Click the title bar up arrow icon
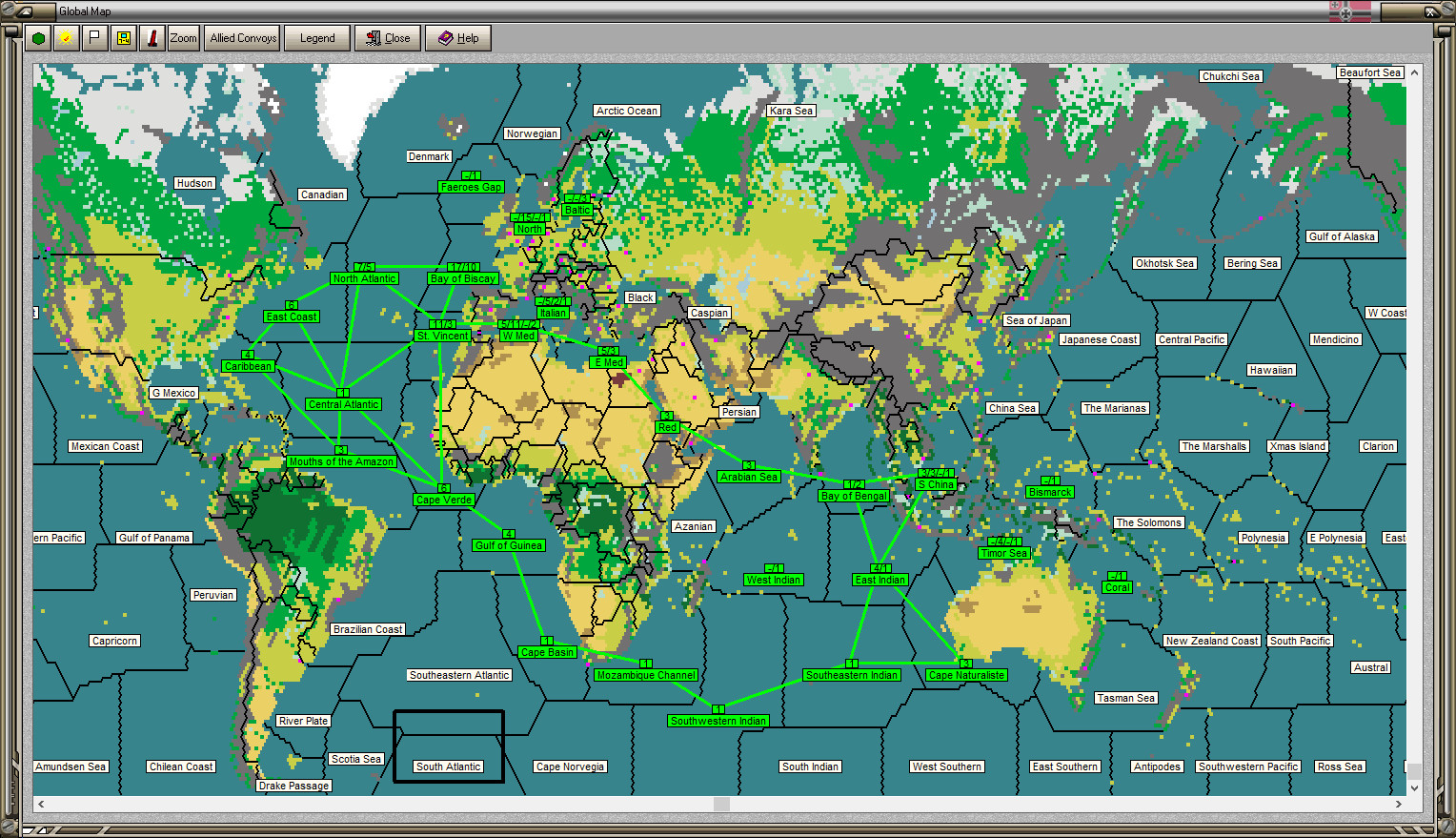The width and height of the screenshot is (1456, 838). coord(23,11)
